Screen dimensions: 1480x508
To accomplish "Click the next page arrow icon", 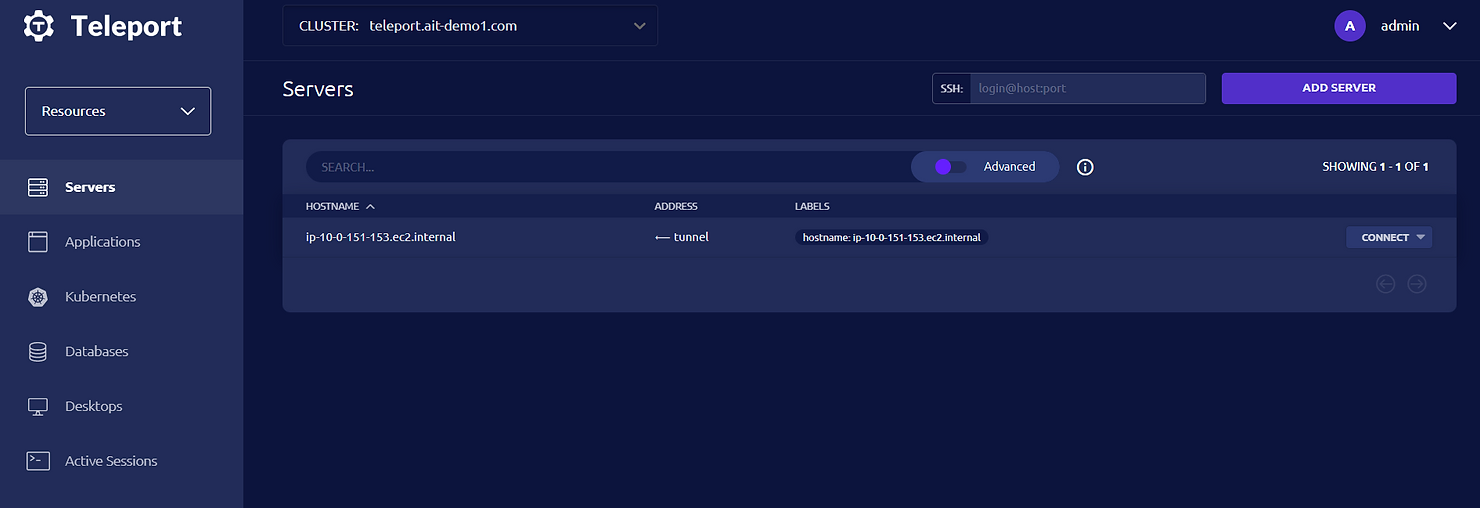I will (x=1417, y=284).
